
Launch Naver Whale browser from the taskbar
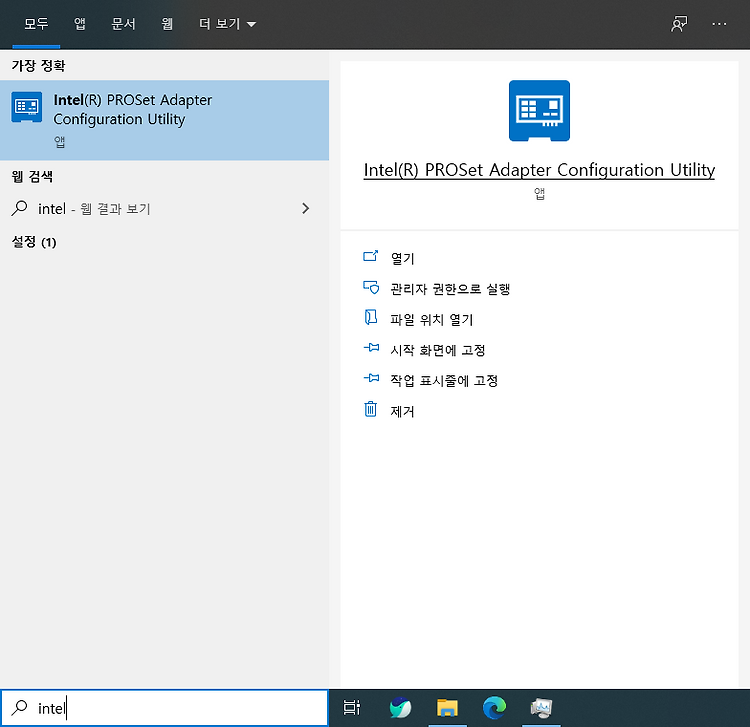tap(400, 707)
